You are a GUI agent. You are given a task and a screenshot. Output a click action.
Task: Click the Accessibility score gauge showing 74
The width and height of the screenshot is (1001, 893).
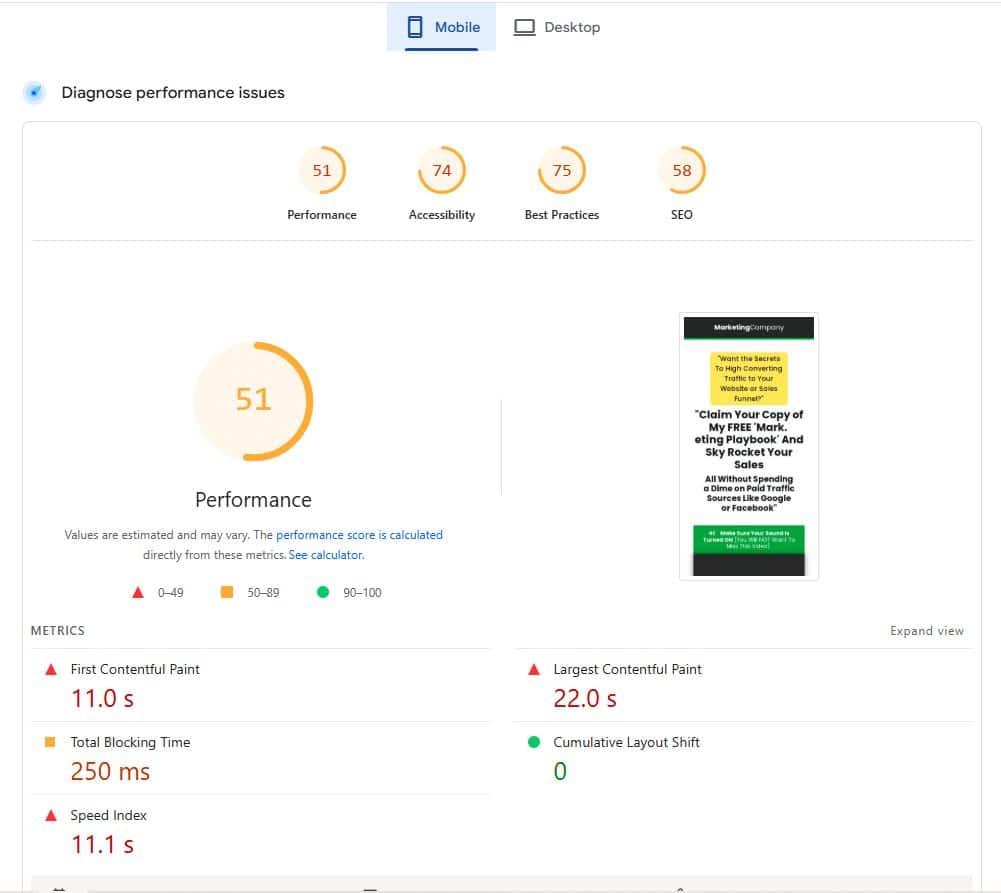(x=442, y=170)
